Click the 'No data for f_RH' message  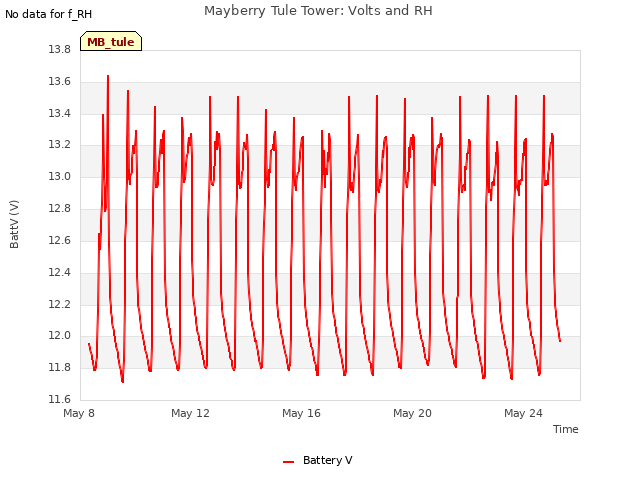pos(49,14)
